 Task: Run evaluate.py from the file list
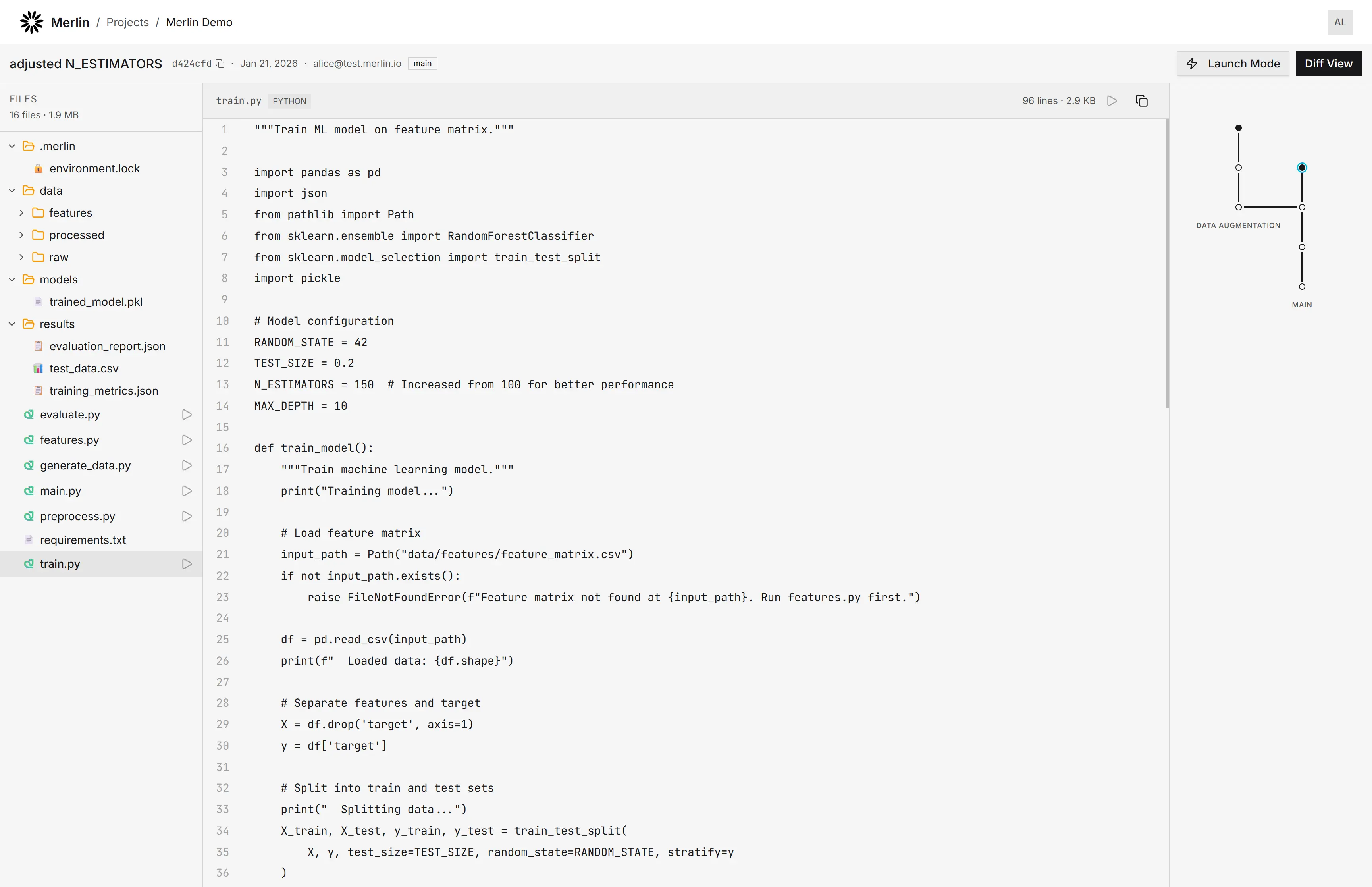187,415
